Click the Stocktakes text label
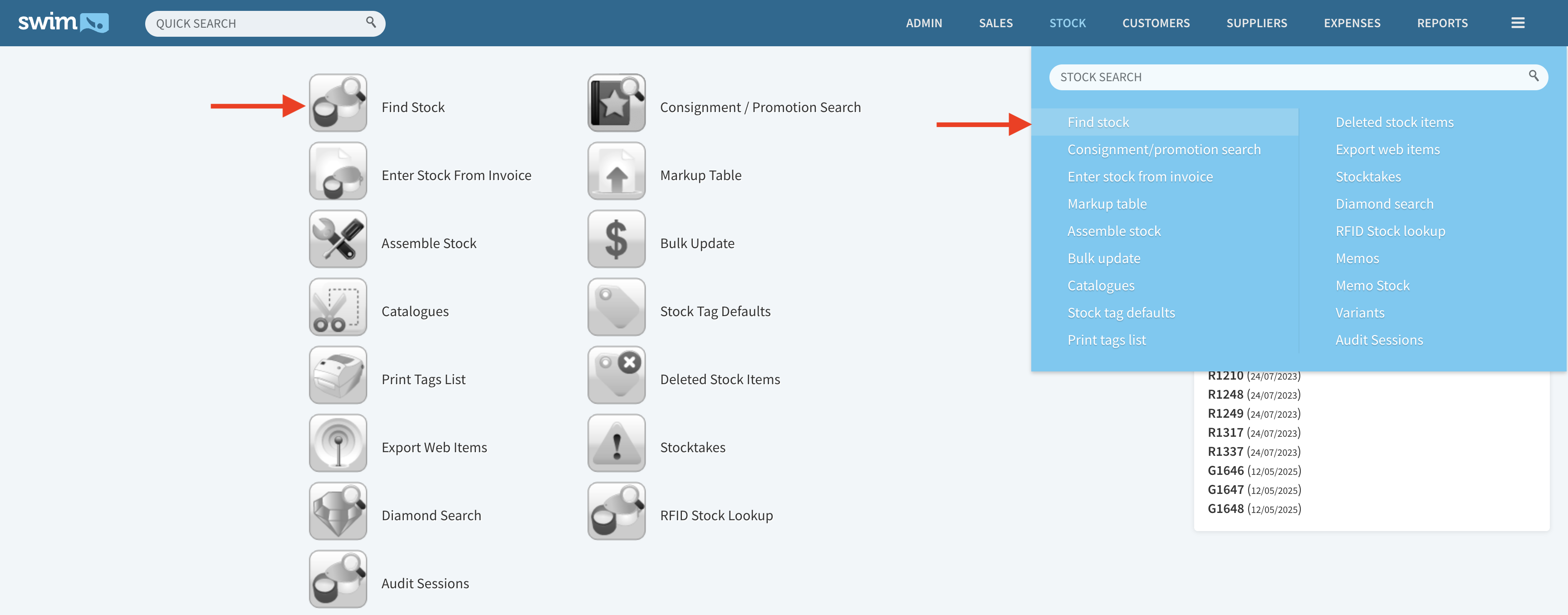The width and height of the screenshot is (1568, 615). pos(693,447)
